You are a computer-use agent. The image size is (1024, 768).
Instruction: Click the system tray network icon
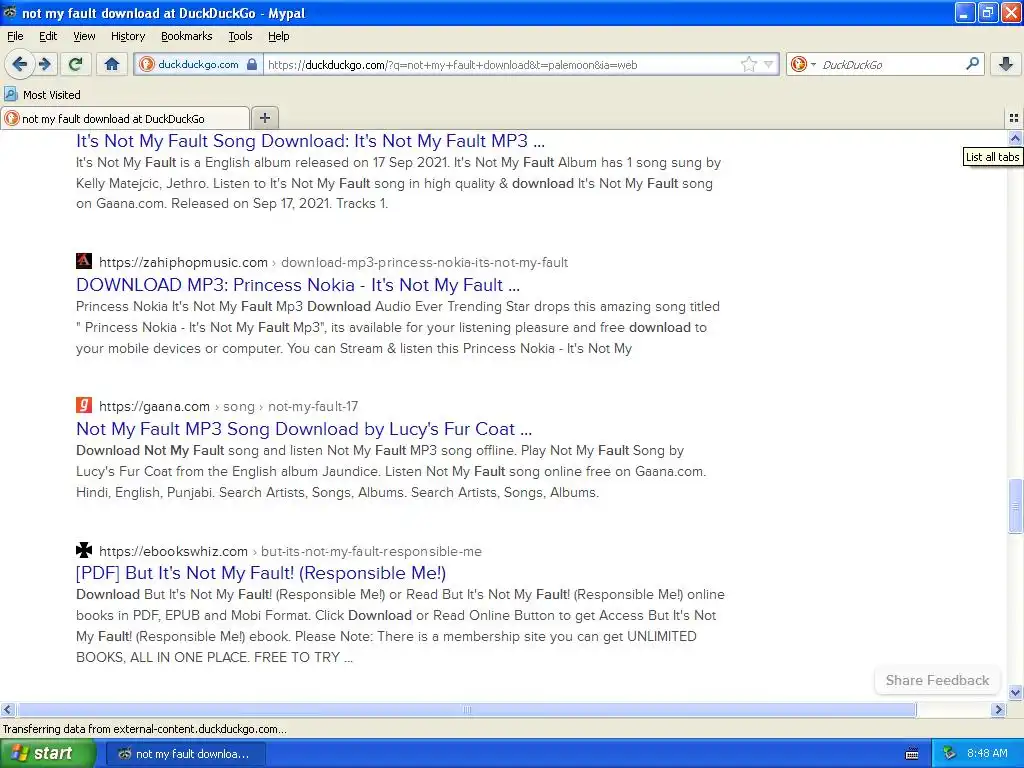[949, 753]
